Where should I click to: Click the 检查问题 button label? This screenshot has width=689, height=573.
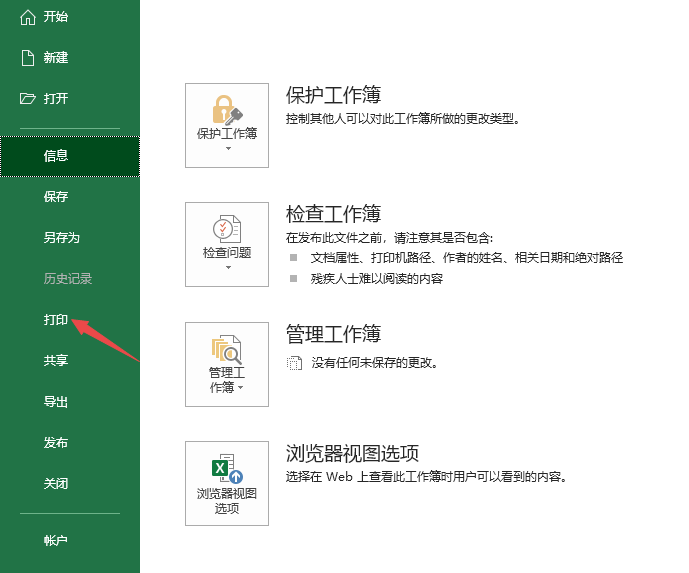pyautogui.click(x=227, y=253)
